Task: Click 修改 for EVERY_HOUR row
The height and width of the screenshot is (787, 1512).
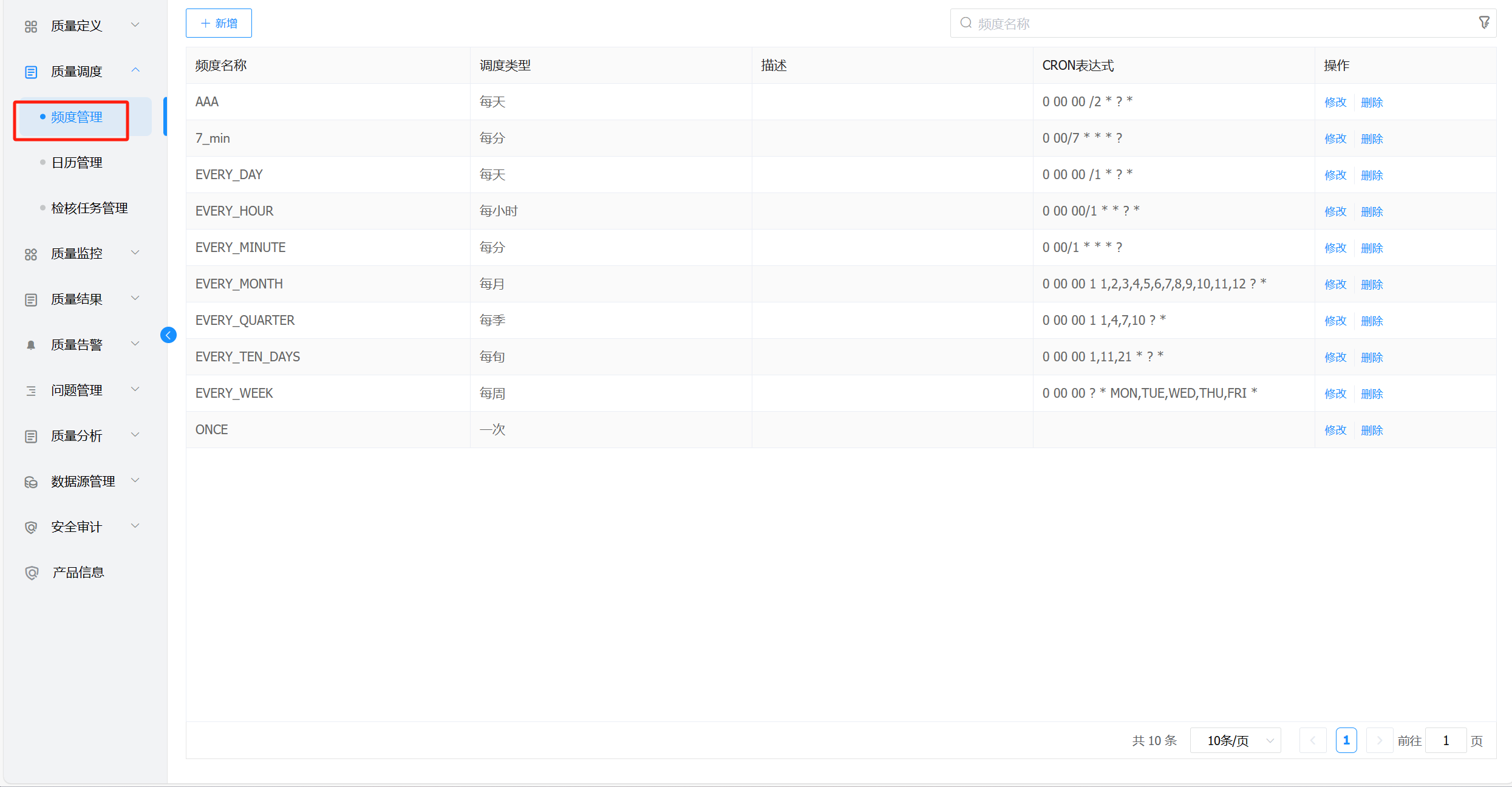Action: pos(1335,211)
